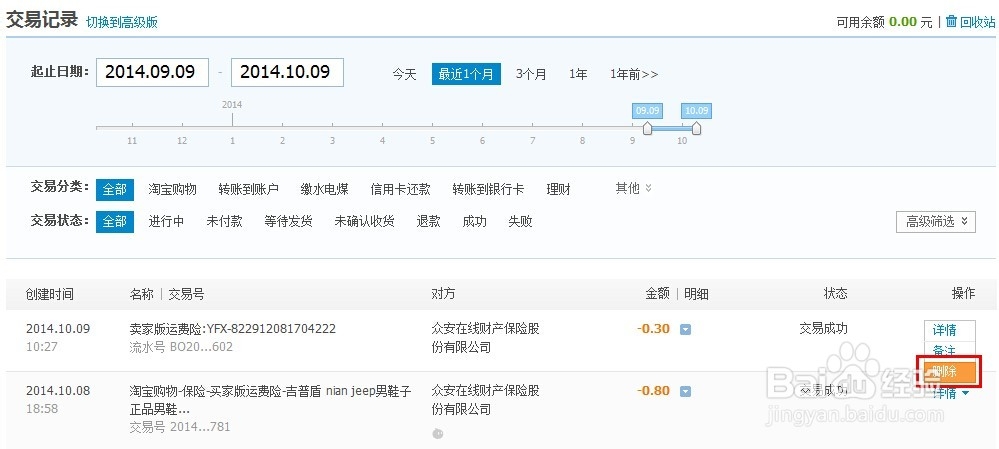Select 全部 in the 交易状态 filter
The image size is (999, 449).
pyautogui.click(x=114, y=221)
